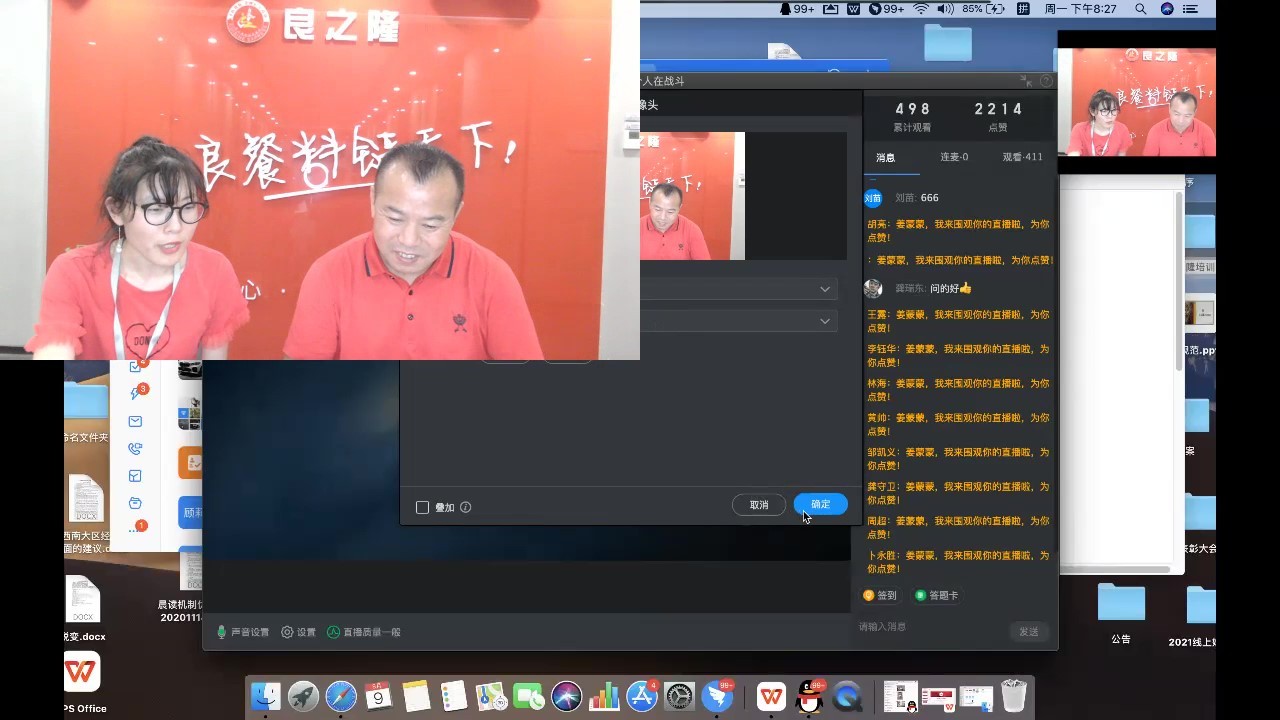The height and width of the screenshot is (720, 1280).
Task: Open the 答题卡 answer card
Action: click(936, 595)
